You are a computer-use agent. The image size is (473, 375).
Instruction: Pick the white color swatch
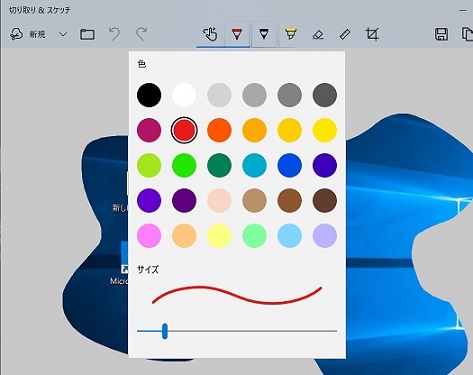tap(184, 95)
